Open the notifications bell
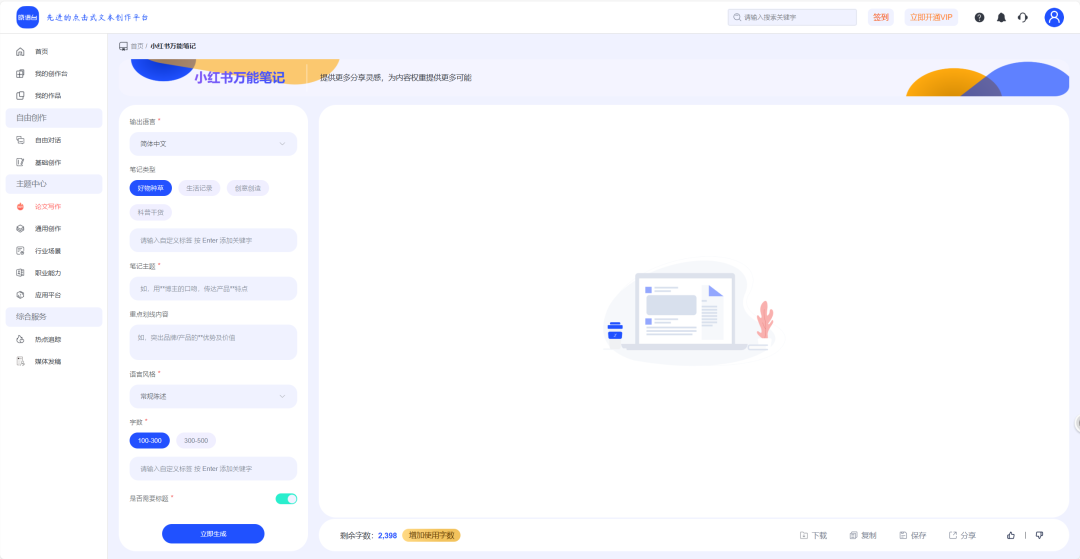Viewport: 1080px width, 559px height. [x=1001, y=17]
